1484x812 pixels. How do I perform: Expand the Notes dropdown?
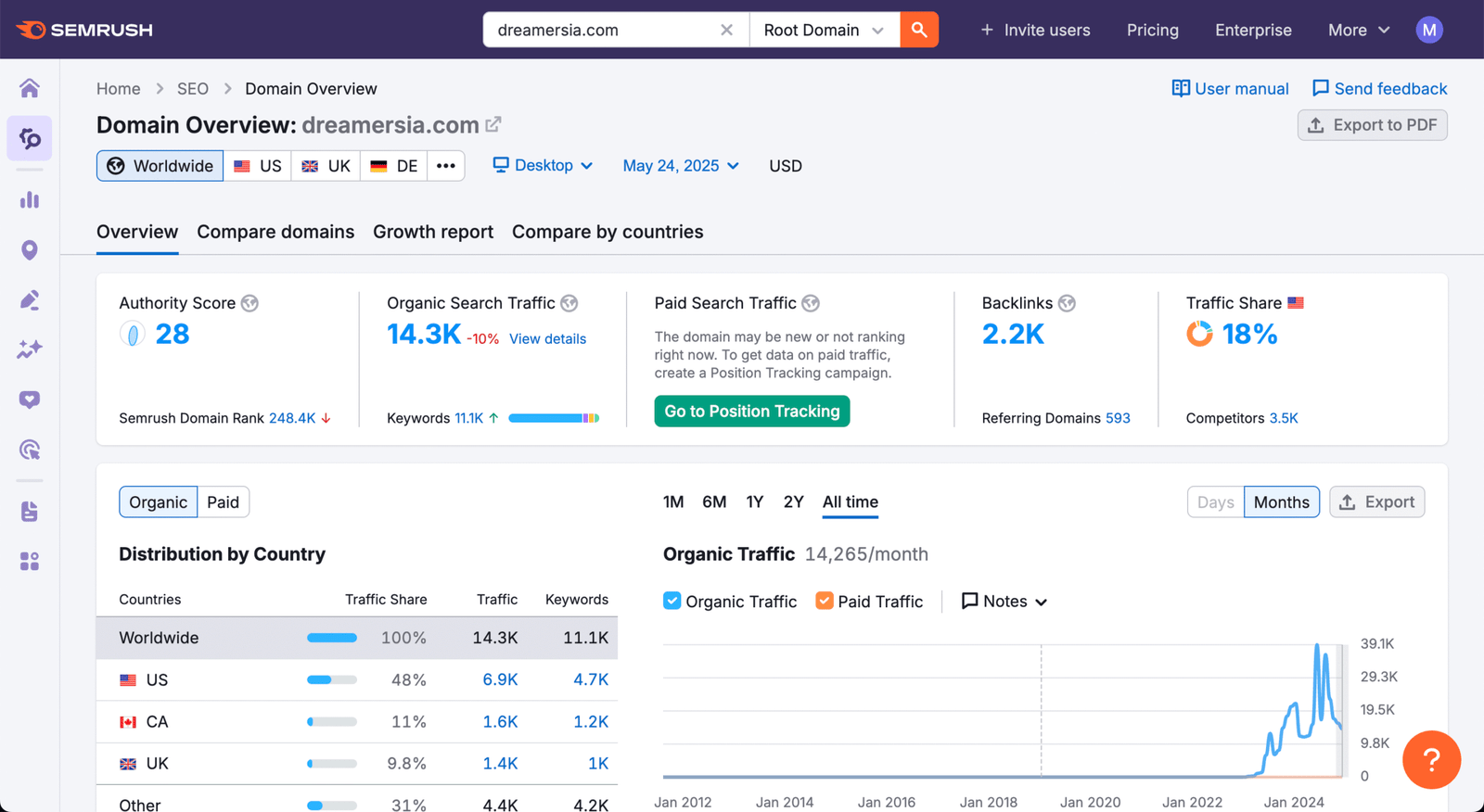[x=1004, y=601]
